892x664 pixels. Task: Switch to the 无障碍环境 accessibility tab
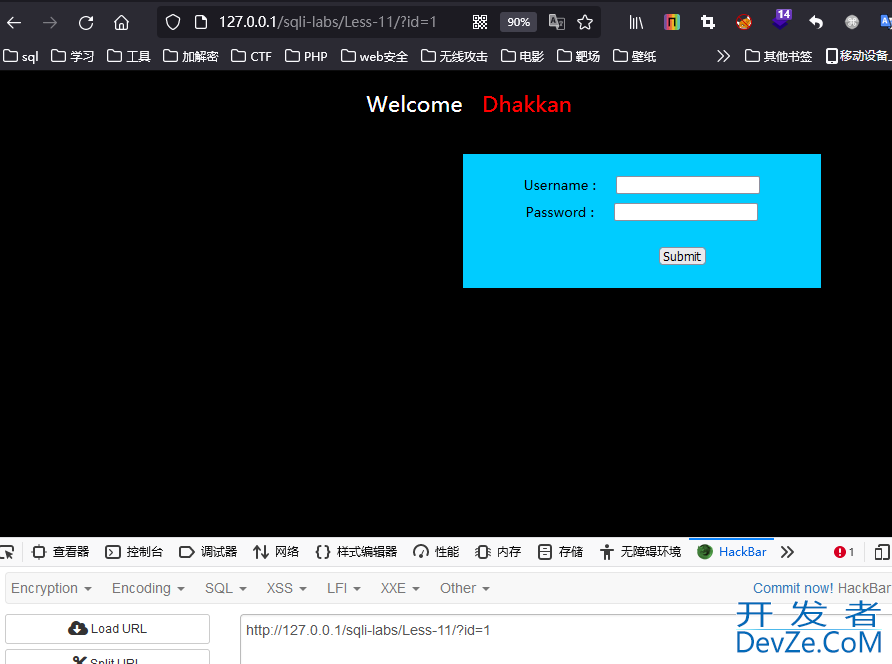(640, 552)
